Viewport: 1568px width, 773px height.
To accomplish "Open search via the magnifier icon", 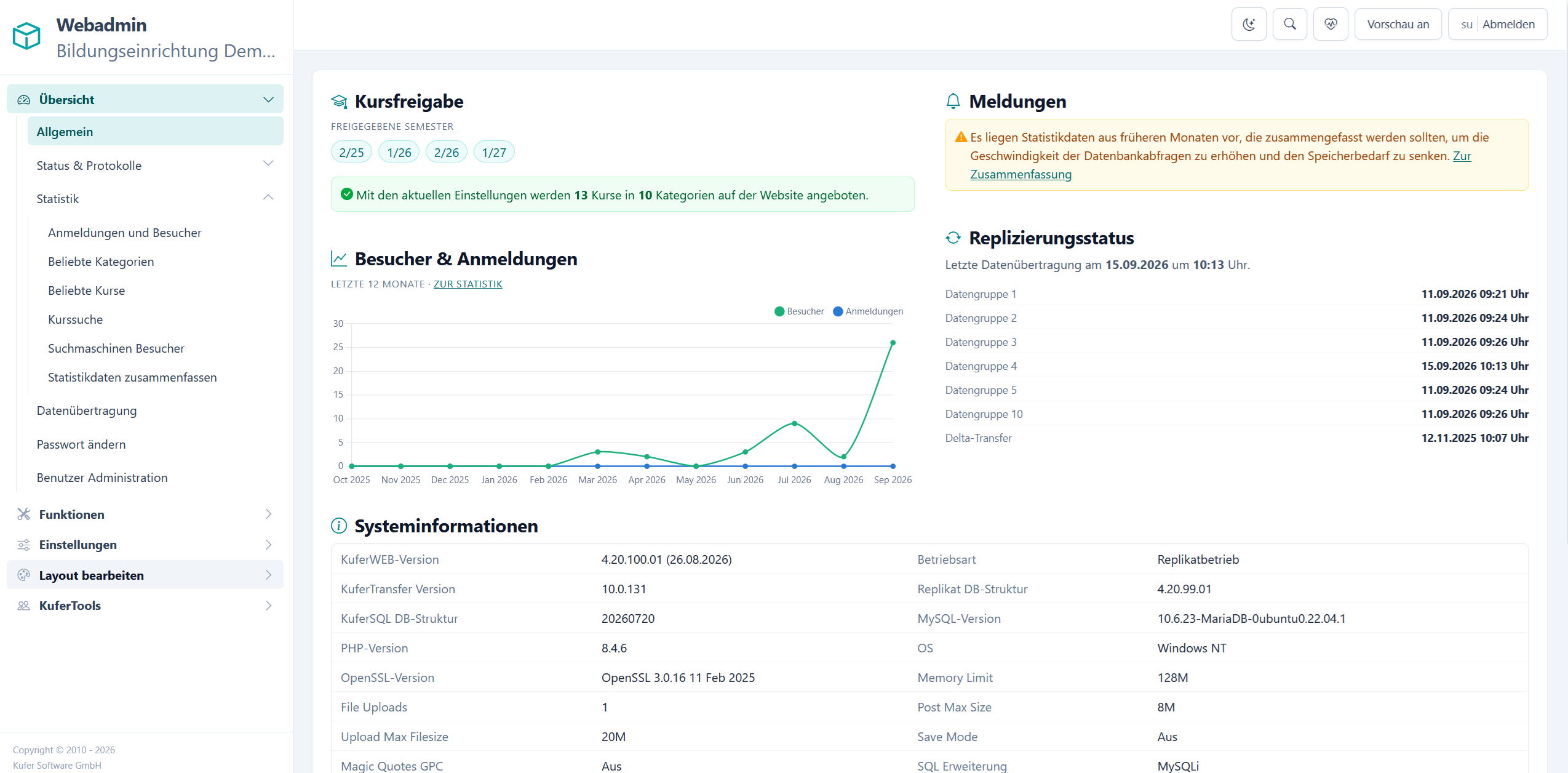I will pos(1290,24).
